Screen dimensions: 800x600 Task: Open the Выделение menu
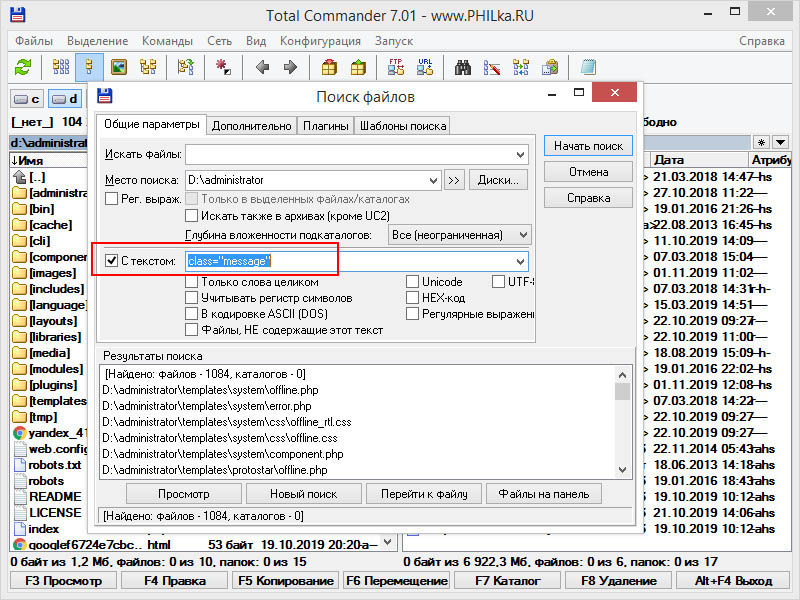(97, 41)
